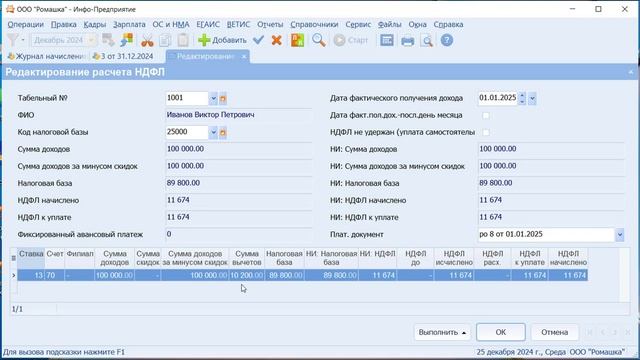Screen dimensions: 640x360
Task: Click the copy documents icon
Action: 165,40
